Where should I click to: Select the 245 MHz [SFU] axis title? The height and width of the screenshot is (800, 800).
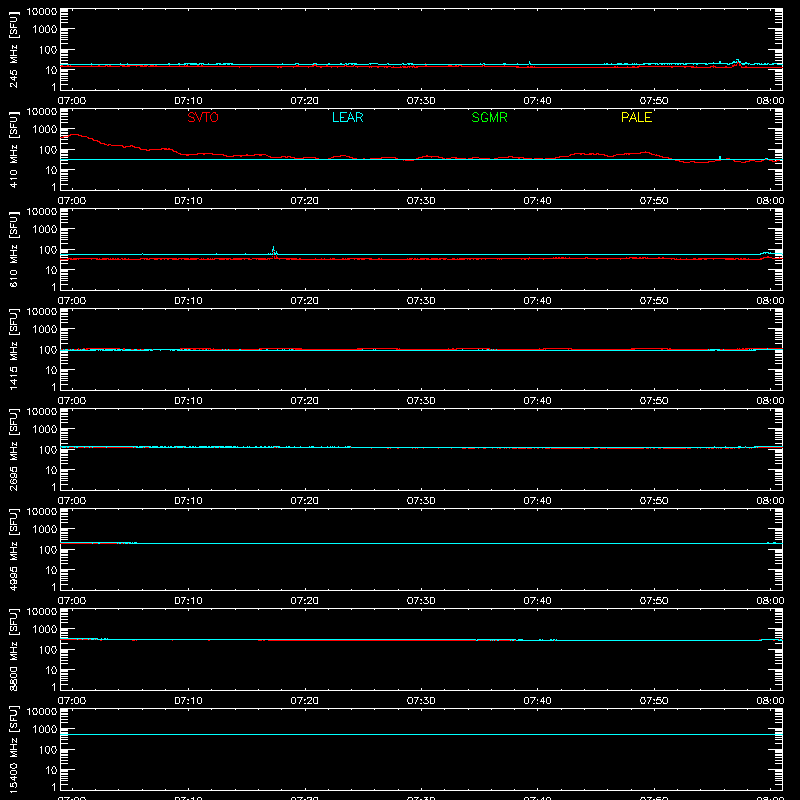(x=13, y=49)
